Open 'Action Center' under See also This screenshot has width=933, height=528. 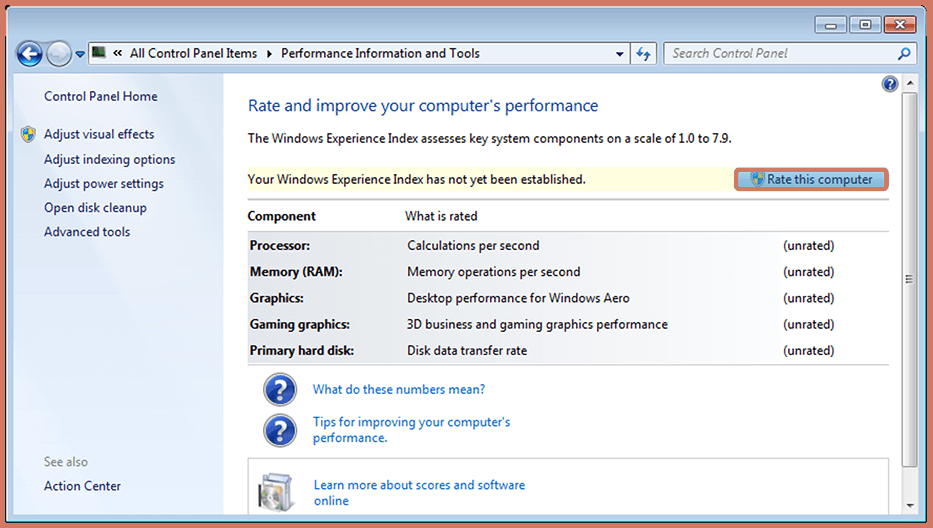coord(82,486)
